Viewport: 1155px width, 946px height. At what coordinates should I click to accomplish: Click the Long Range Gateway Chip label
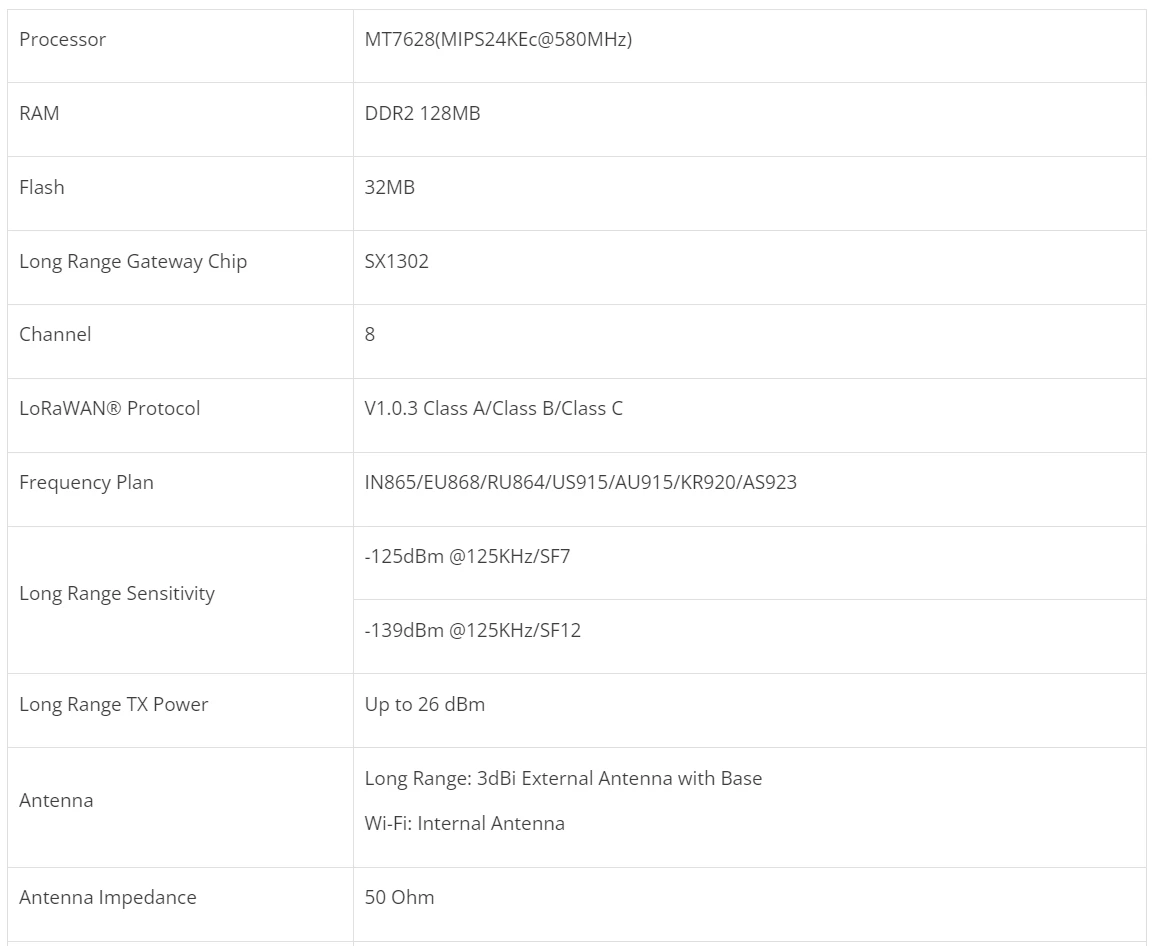point(133,262)
